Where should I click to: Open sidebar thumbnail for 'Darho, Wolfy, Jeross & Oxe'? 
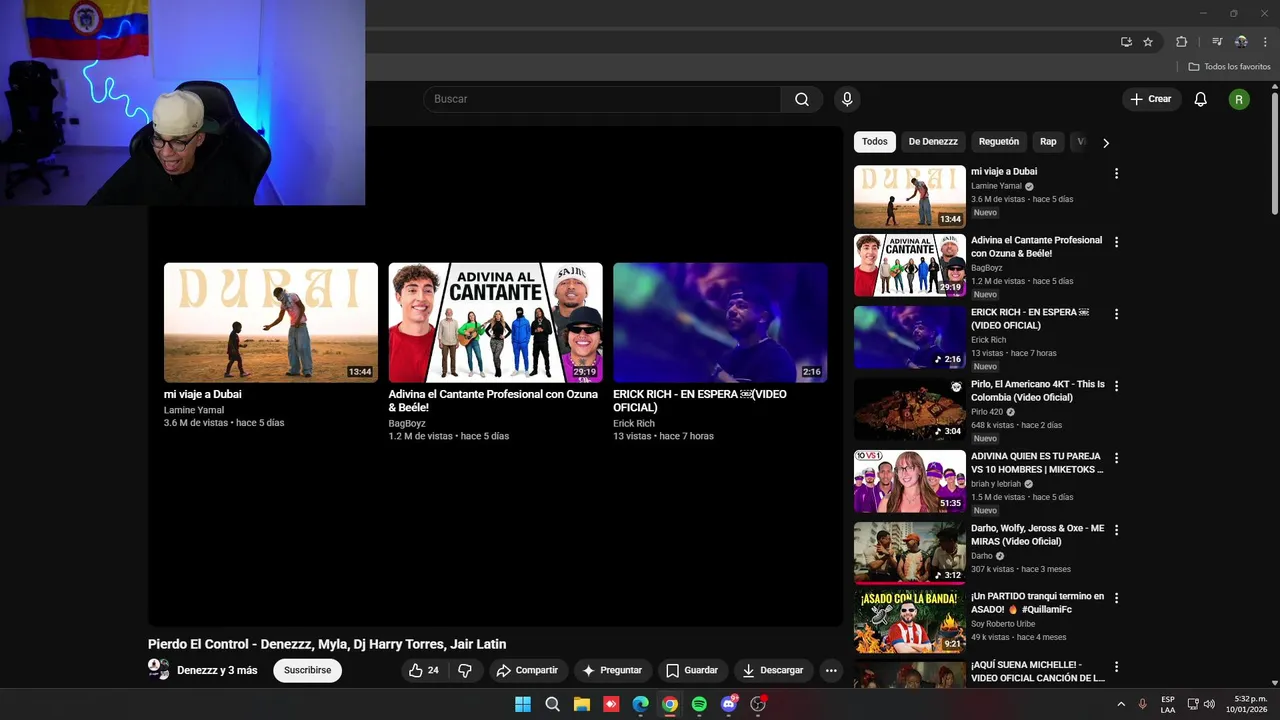(910, 553)
